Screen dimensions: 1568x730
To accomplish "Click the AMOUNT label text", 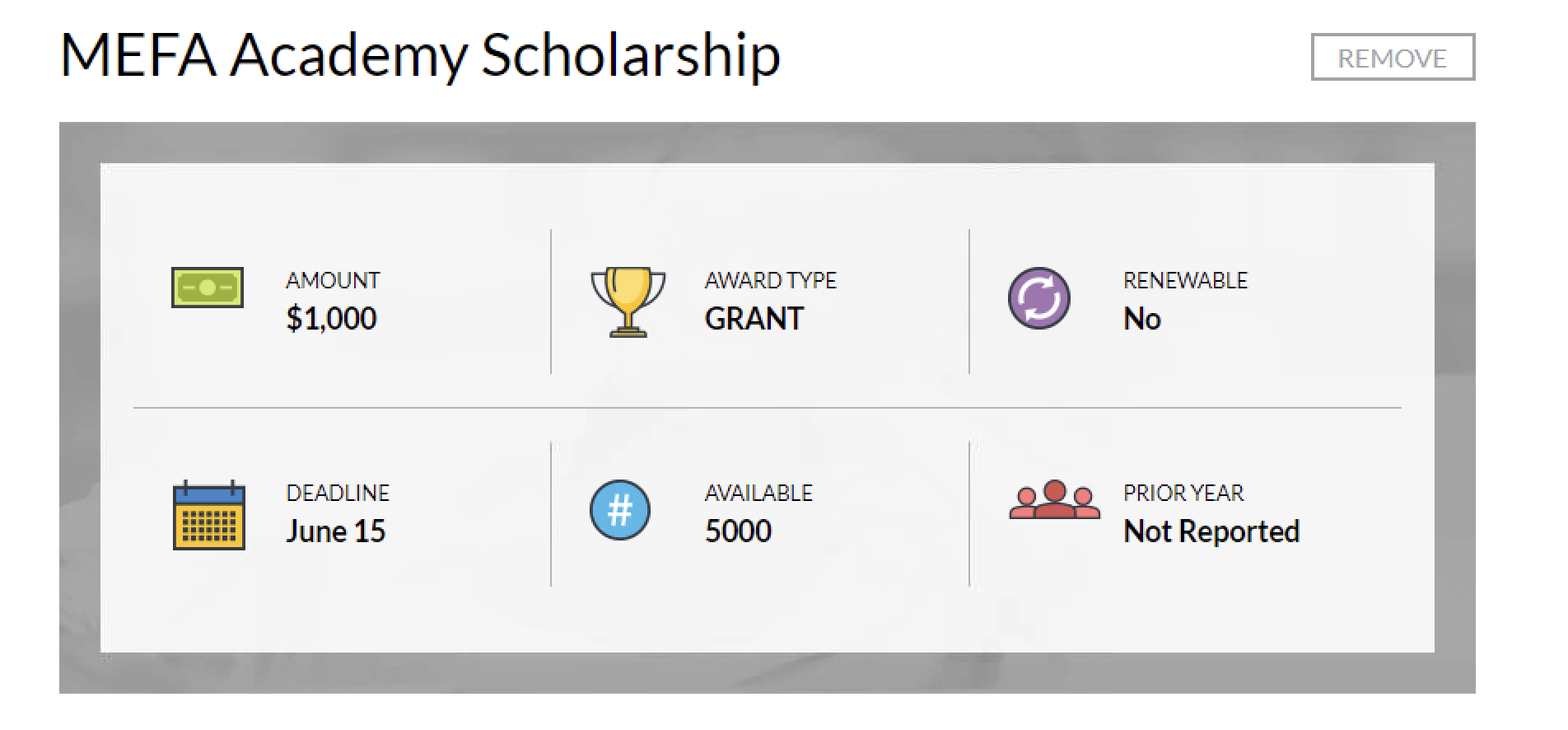I will pos(333,280).
